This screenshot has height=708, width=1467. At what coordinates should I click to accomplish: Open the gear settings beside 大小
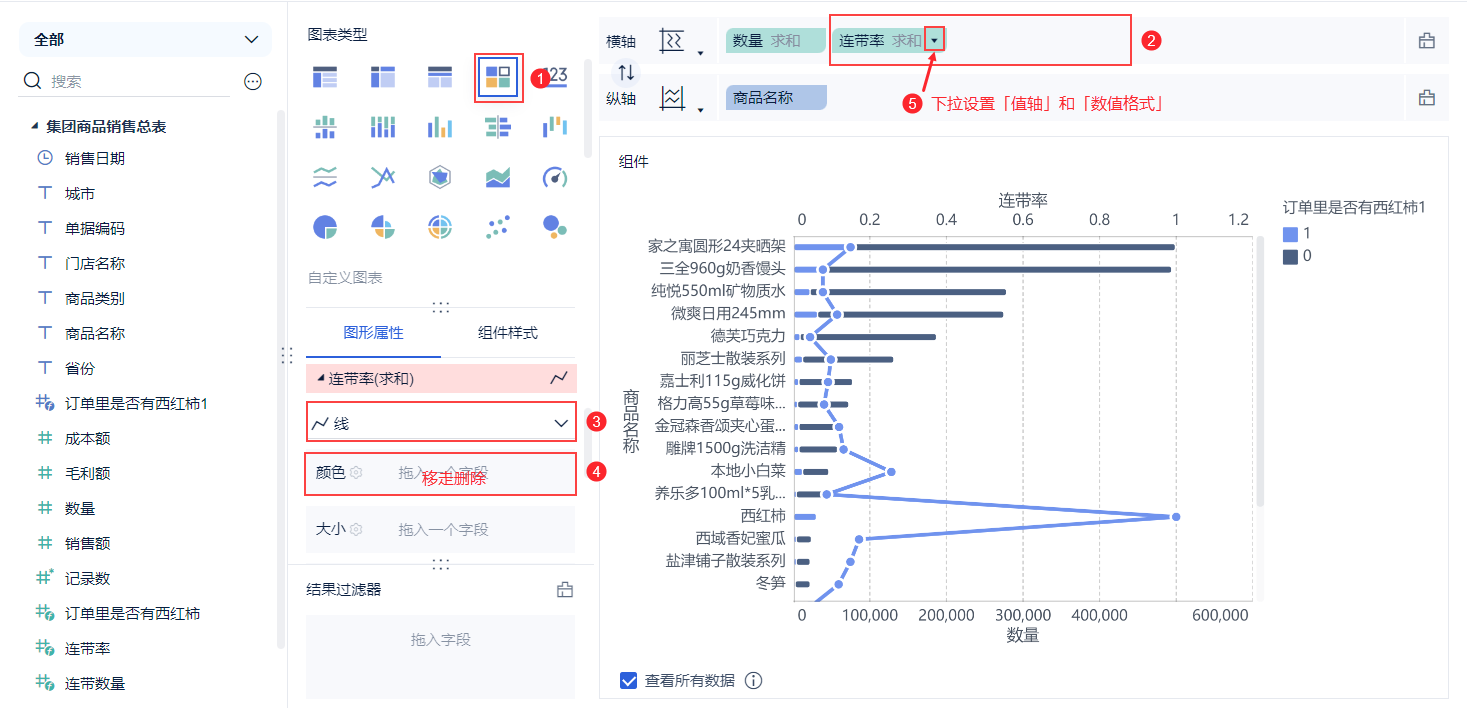pos(355,529)
